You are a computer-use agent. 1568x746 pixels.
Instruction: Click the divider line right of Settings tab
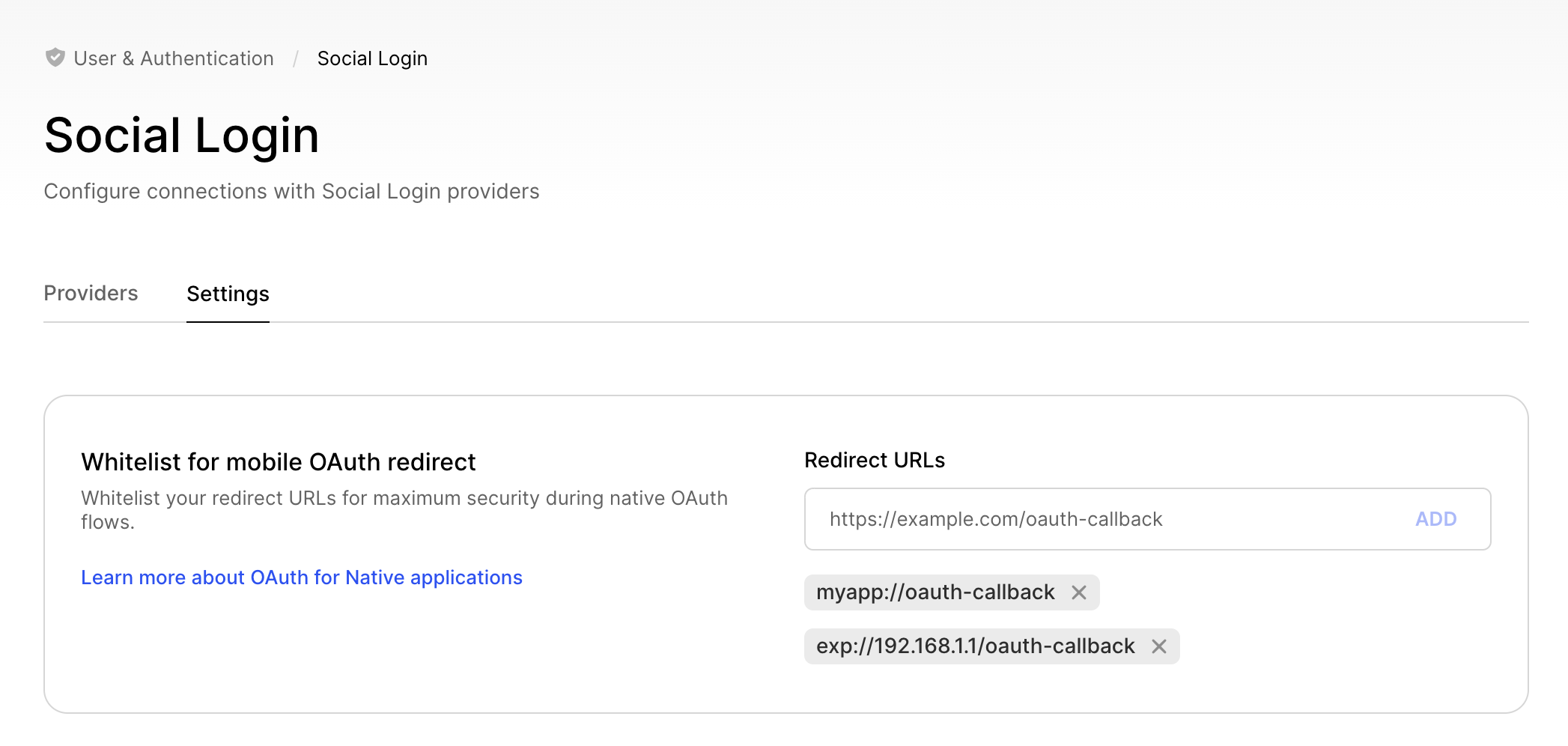899,322
